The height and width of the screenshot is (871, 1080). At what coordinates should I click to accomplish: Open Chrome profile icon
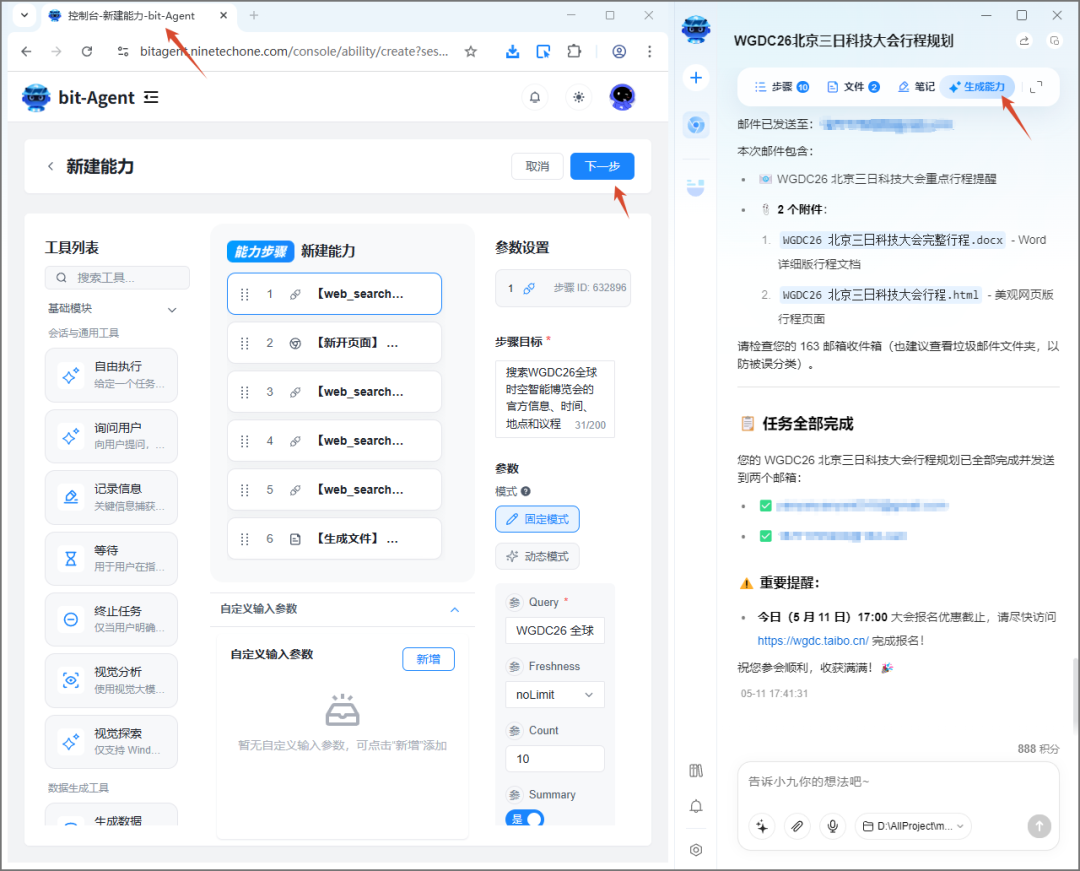(619, 52)
